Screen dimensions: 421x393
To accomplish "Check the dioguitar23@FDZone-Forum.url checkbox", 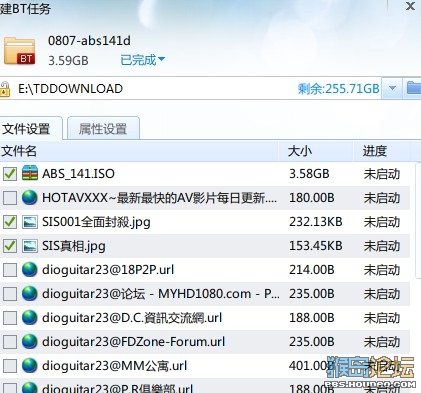I will click(x=10, y=342).
